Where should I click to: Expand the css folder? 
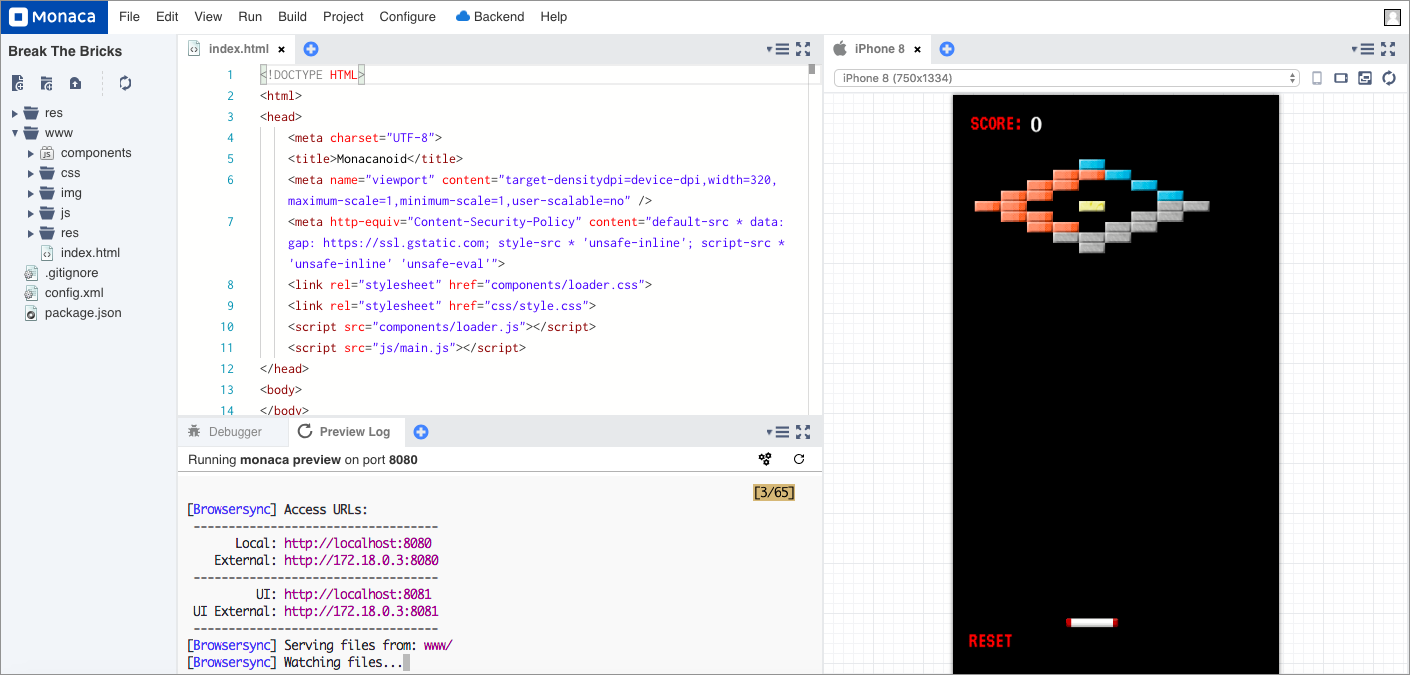[x=31, y=173]
